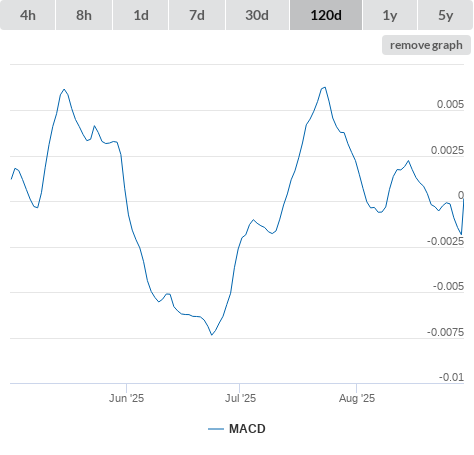The image size is (474, 455).
Task: Switch chart to 30d range
Action: coord(257,15)
